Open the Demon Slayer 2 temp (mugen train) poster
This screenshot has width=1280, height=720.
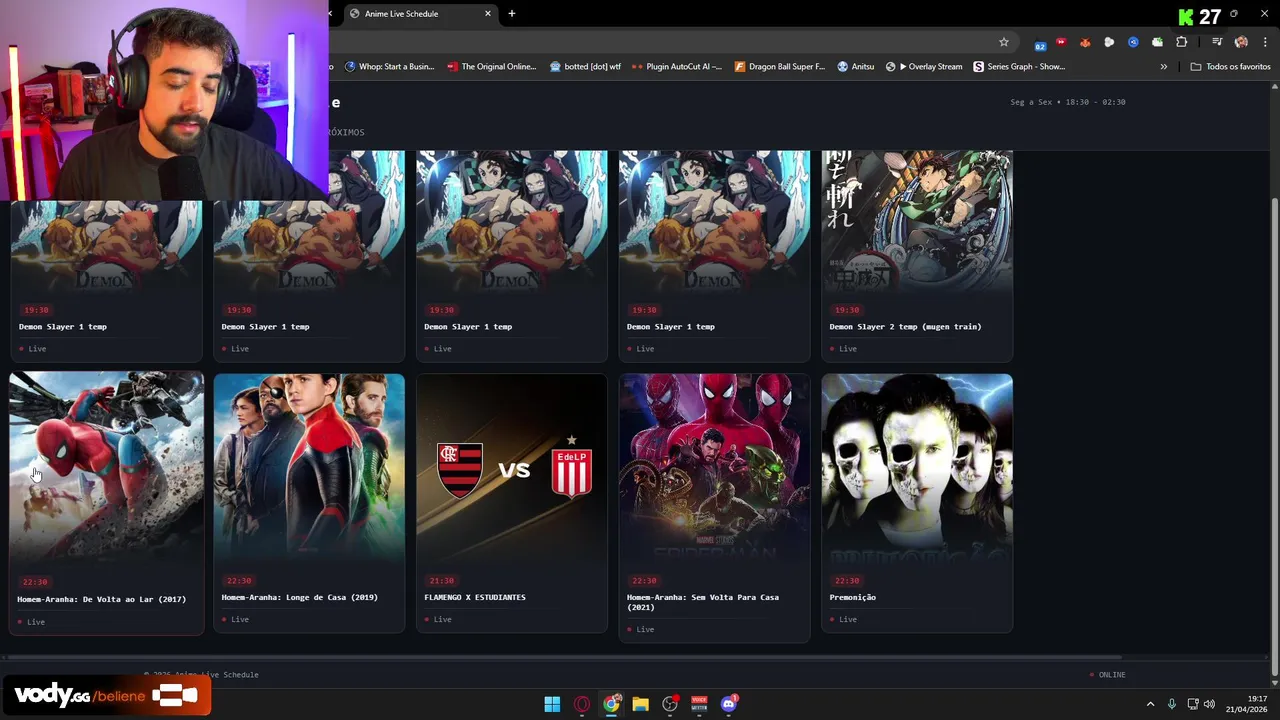click(917, 221)
